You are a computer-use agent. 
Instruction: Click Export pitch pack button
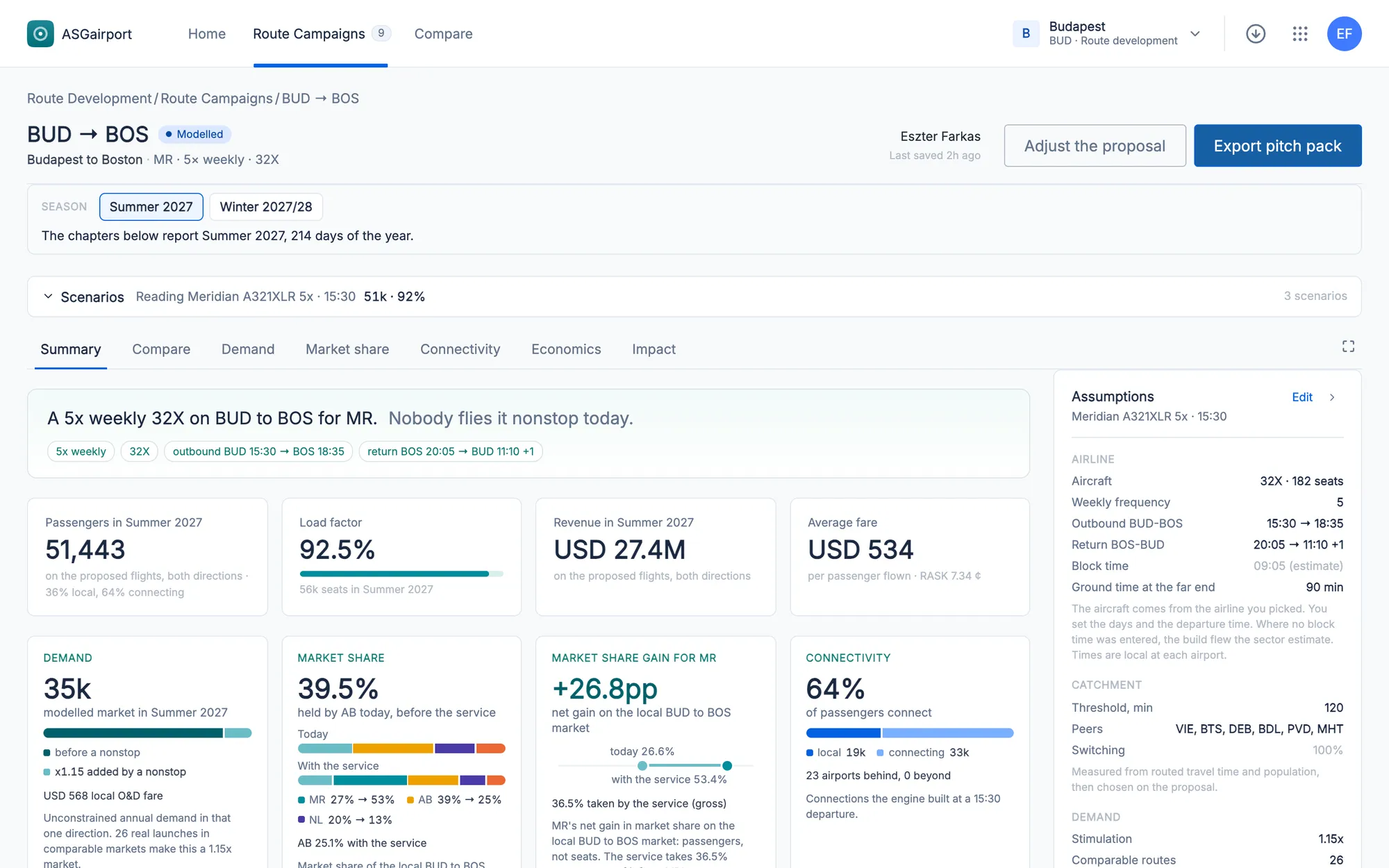pos(1277,146)
